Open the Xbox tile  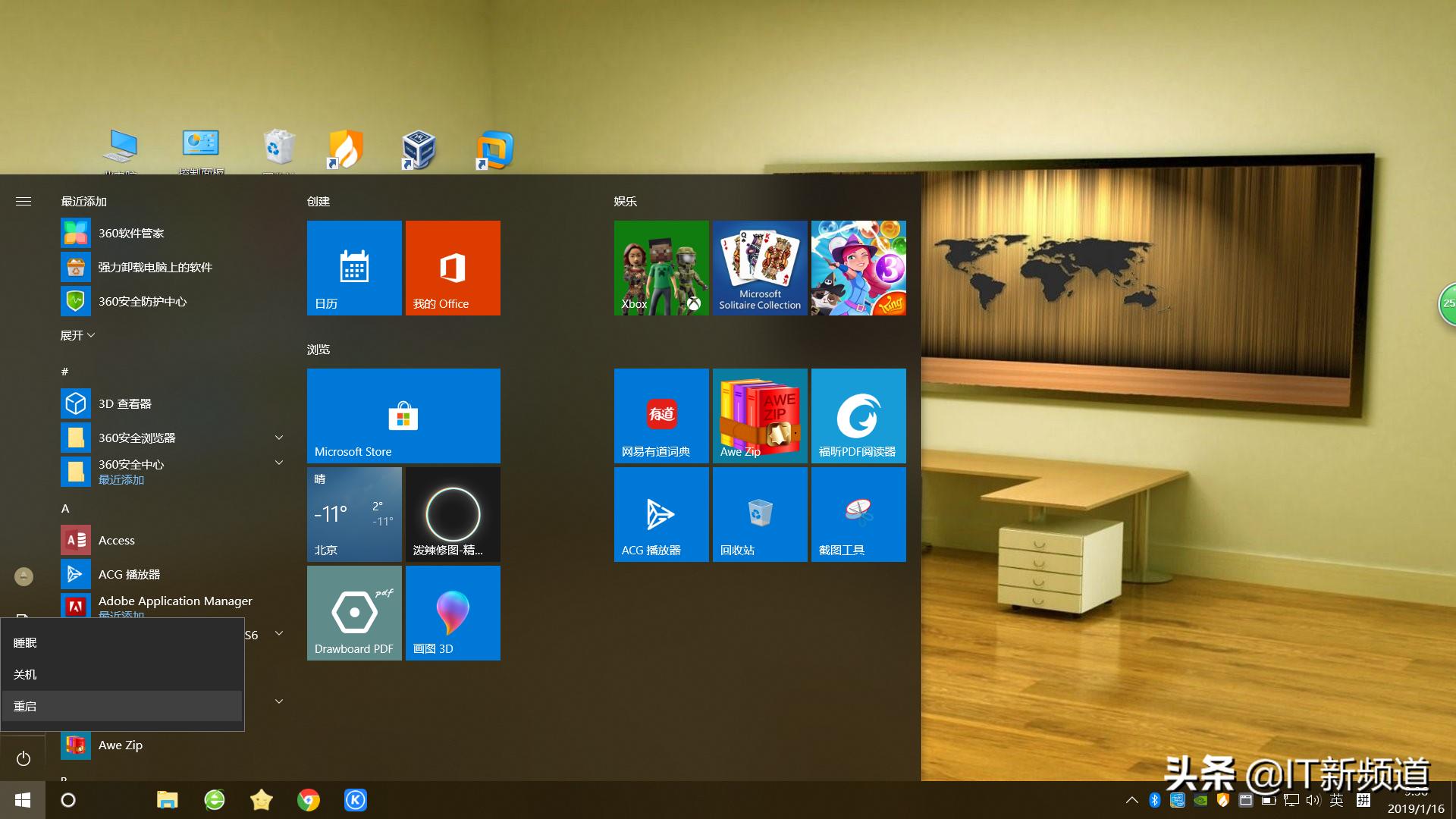tap(661, 268)
